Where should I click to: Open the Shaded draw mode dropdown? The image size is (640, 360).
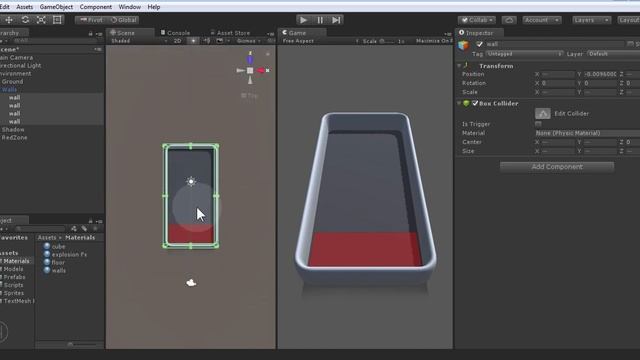(139, 41)
